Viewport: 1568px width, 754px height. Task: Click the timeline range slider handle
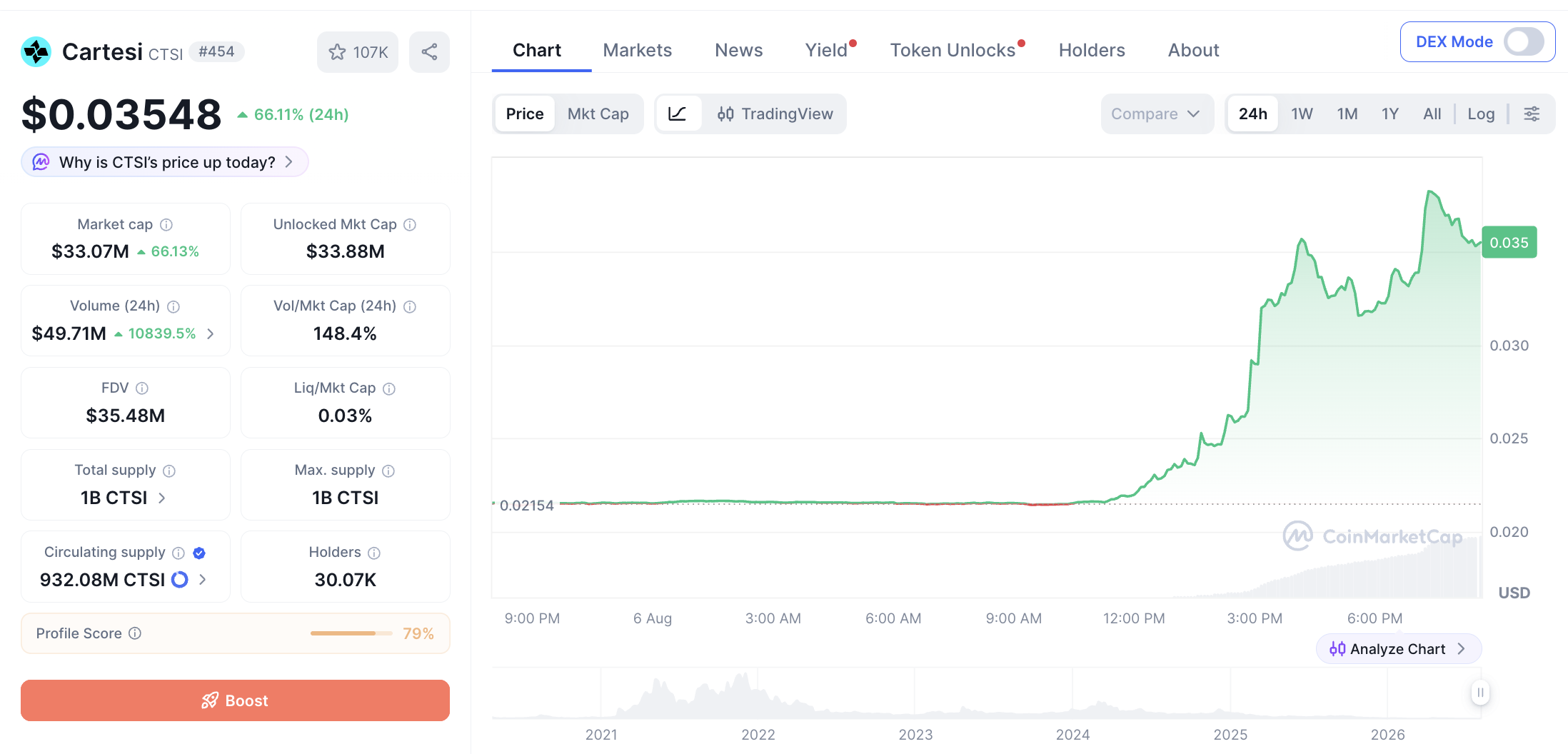point(1480,692)
